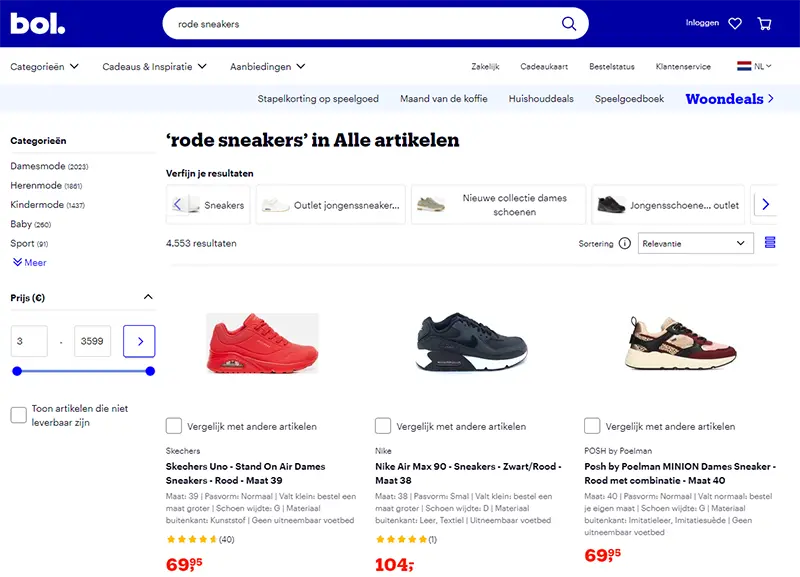The image size is (800, 577).
Task: Click the bol. logo
Action: [x=38, y=22]
